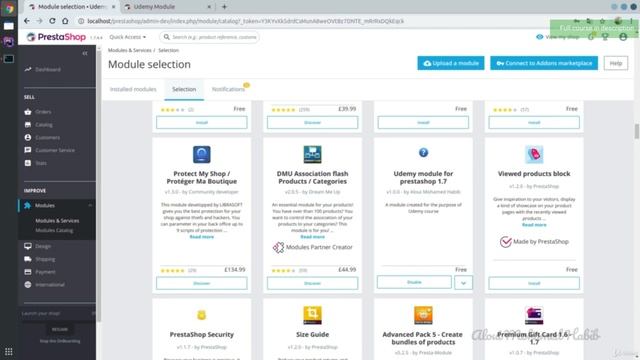
Task: Install the Viewed products block module
Action: [x=534, y=283]
